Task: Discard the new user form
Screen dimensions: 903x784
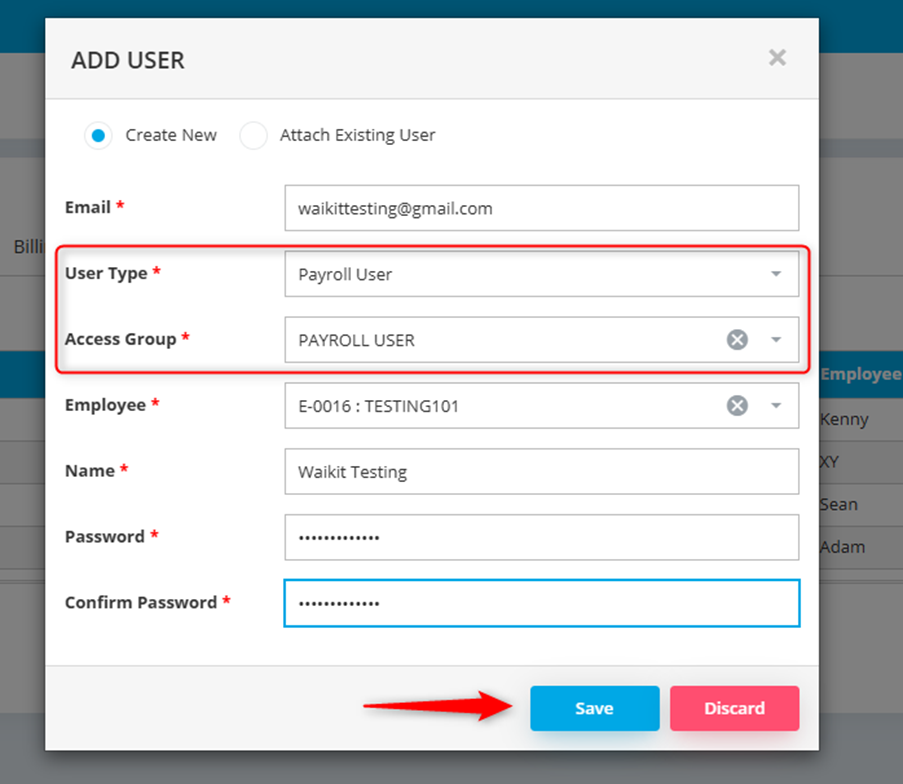Action: click(x=734, y=708)
